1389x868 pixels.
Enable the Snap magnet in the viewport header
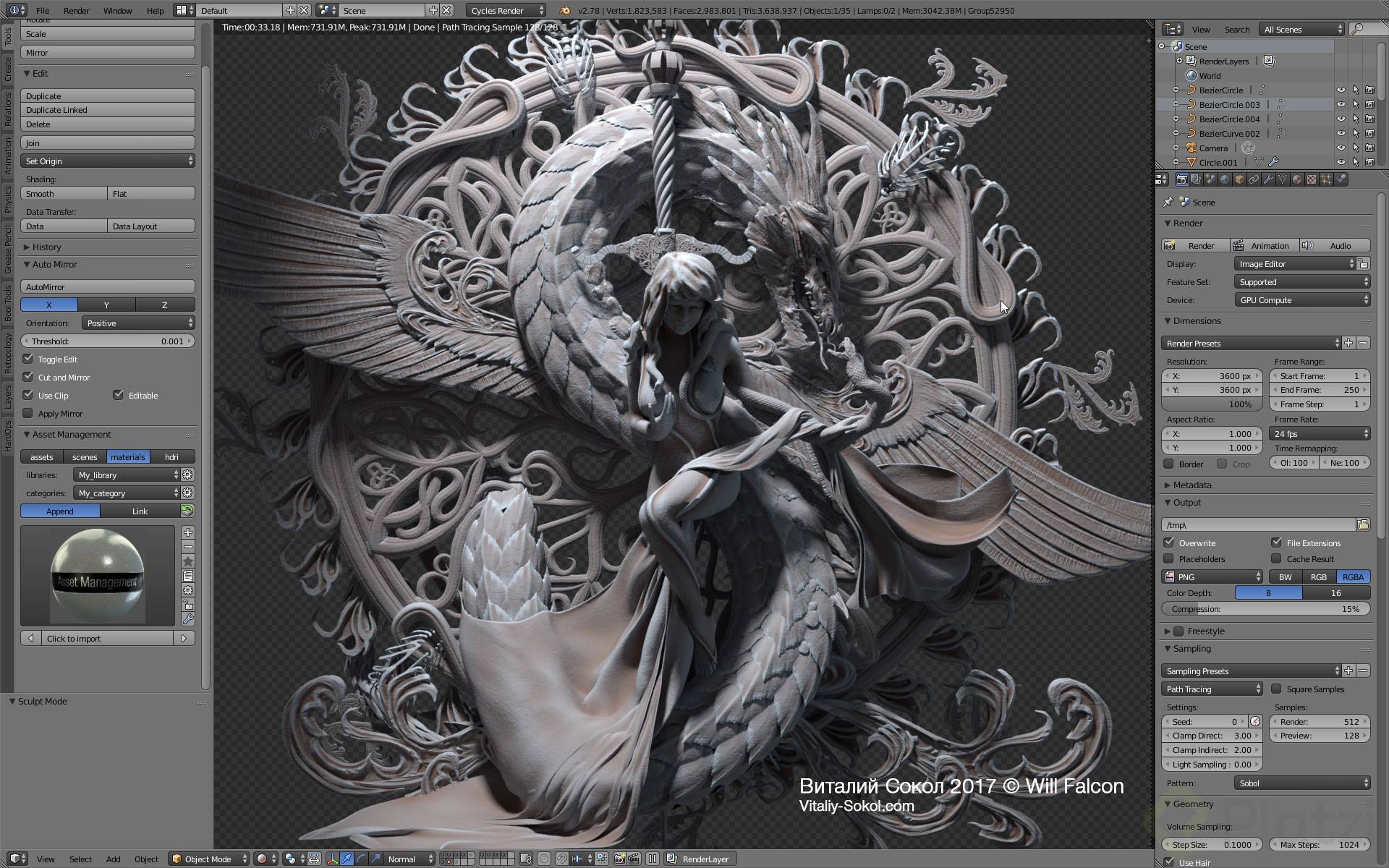pyautogui.click(x=562, y=859)
